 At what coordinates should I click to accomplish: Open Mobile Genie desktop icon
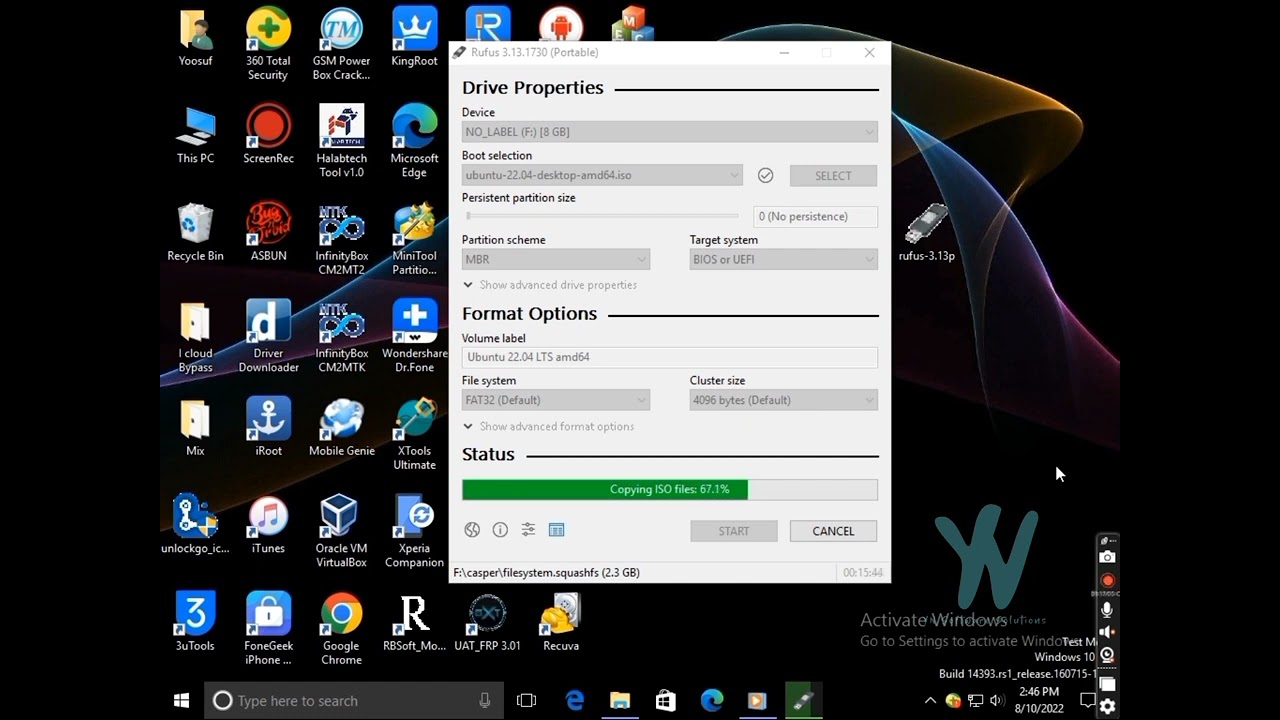point(341,428)
